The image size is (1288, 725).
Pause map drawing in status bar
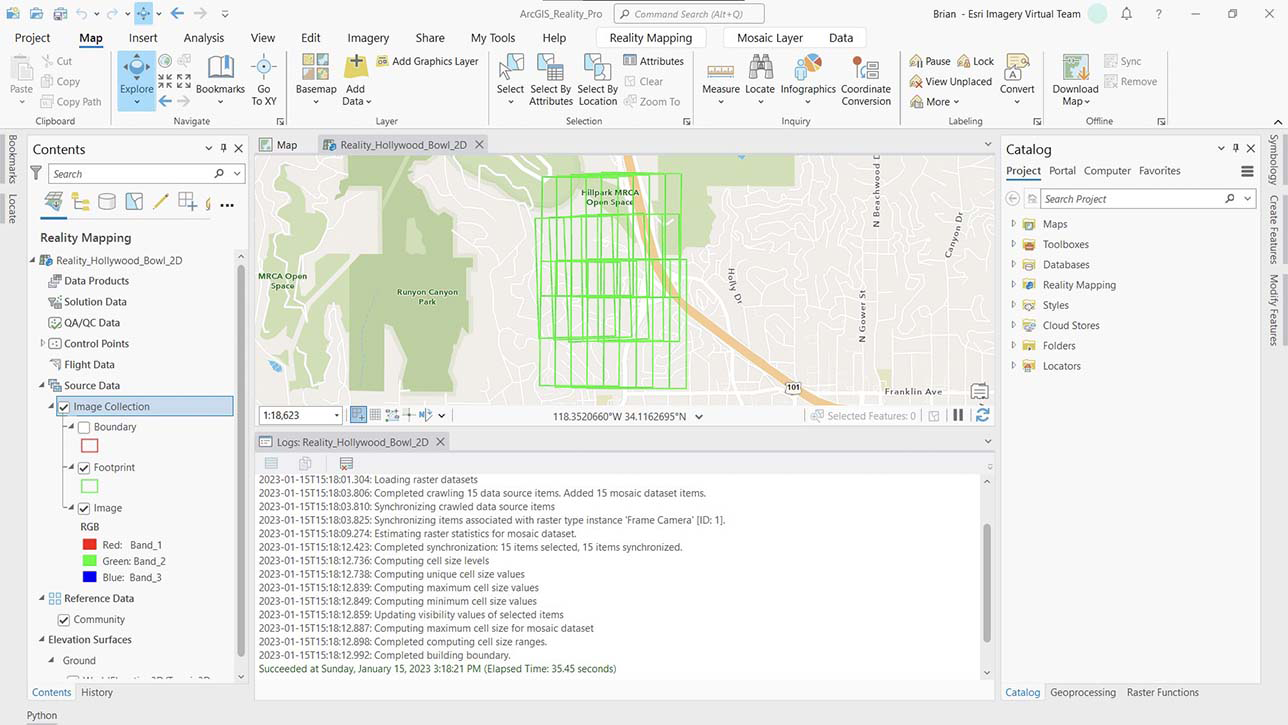(958, 415)
